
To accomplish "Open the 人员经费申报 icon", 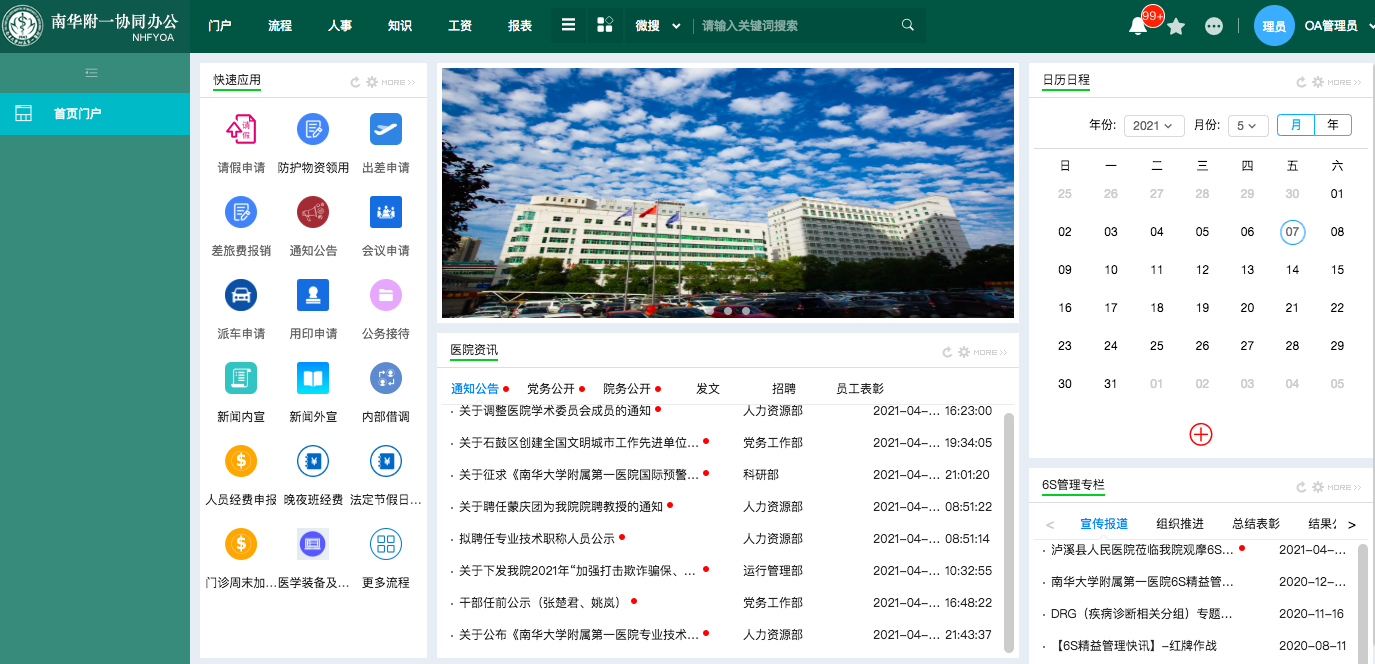I will pos(241,461).
